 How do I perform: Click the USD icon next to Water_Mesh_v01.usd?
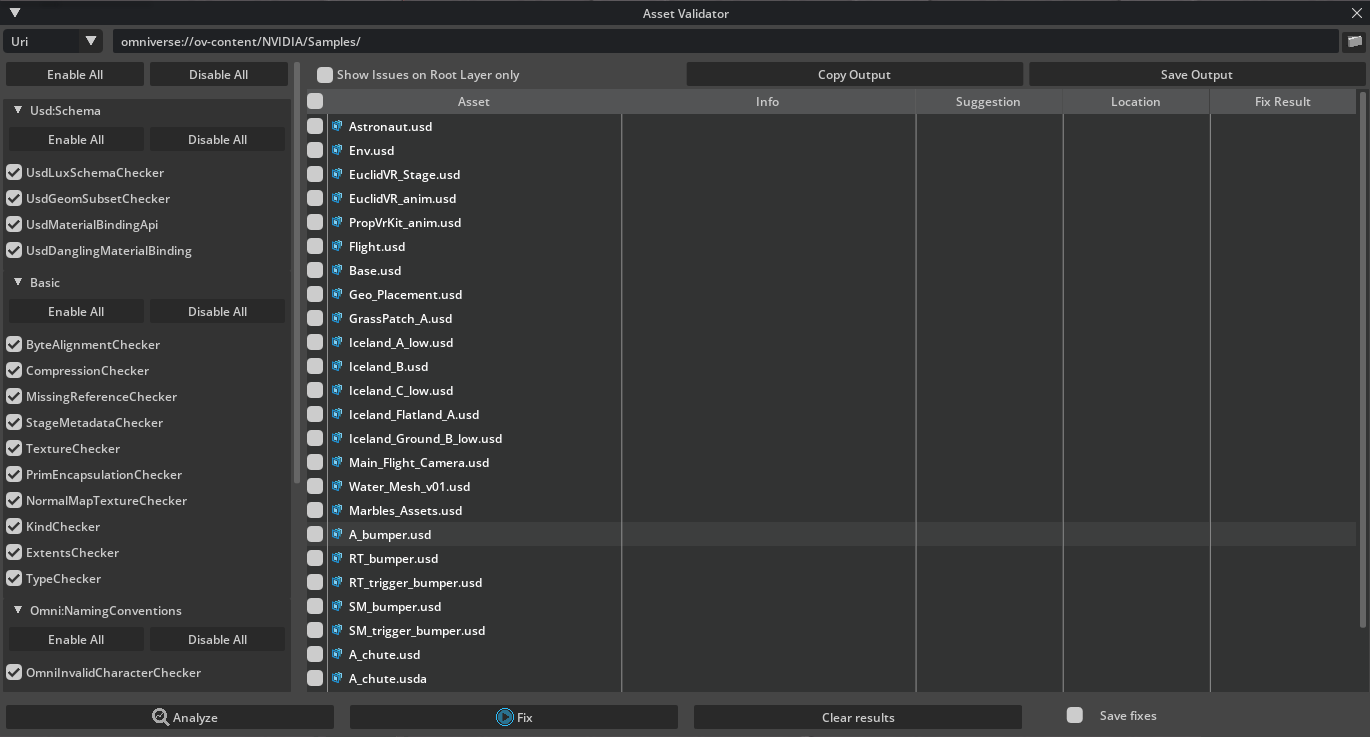pos(337,486)
